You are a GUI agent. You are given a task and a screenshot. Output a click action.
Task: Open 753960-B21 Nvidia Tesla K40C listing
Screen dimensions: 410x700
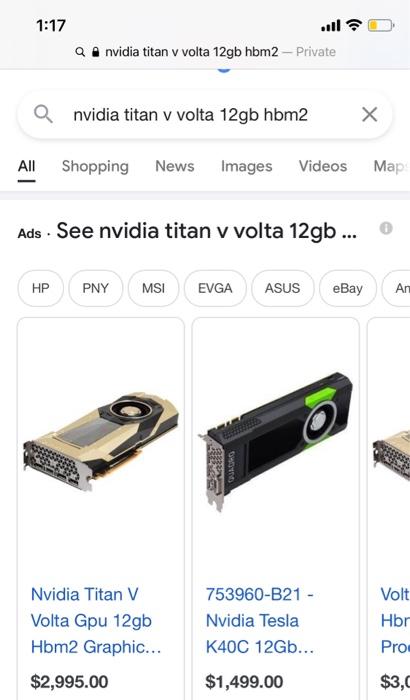point(259,621)
